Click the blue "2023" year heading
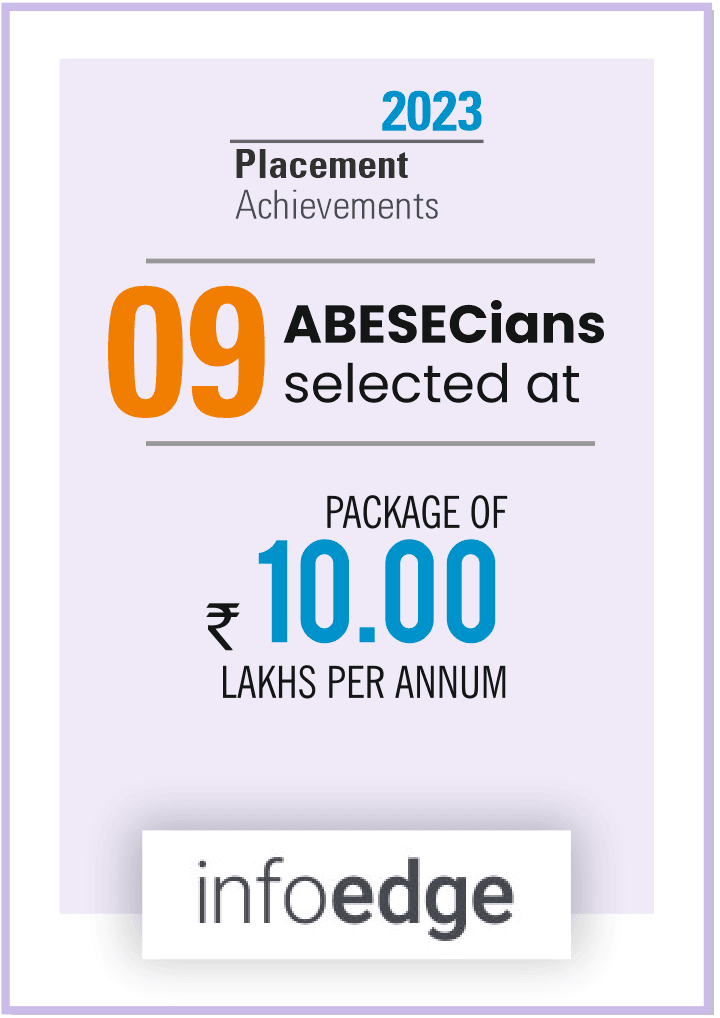720x1018 pixels. click(432, 112)
